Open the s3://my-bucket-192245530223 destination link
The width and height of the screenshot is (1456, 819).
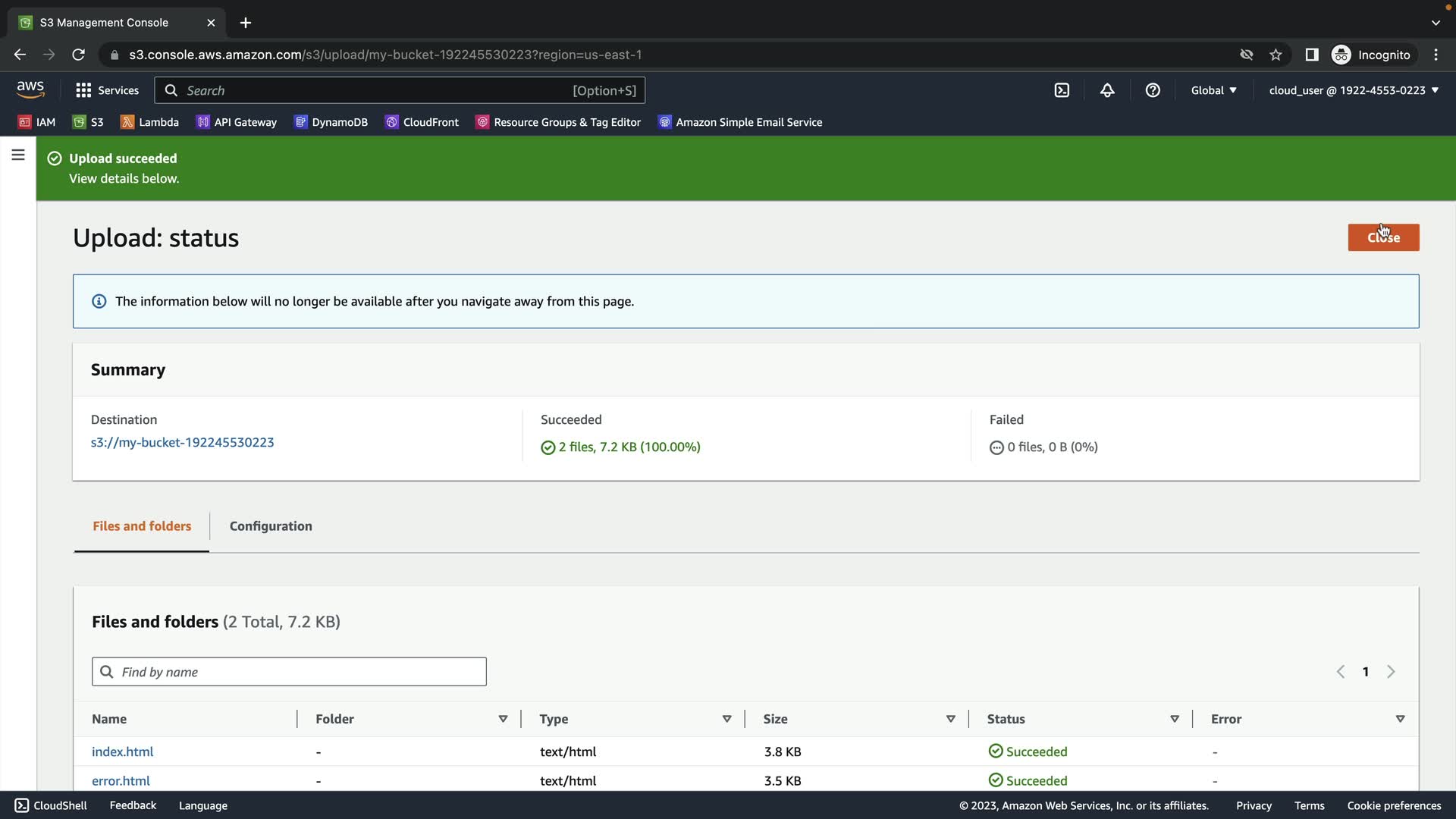click(x=182, y=442)
